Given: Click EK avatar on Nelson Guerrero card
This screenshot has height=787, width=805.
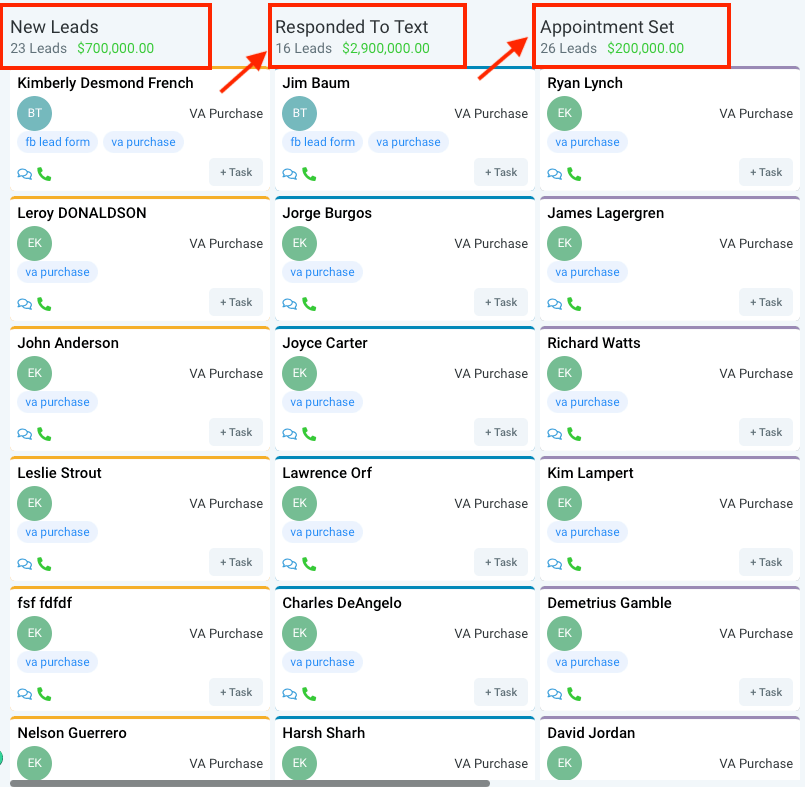Looking at the screenshot, I should (34, 763).
